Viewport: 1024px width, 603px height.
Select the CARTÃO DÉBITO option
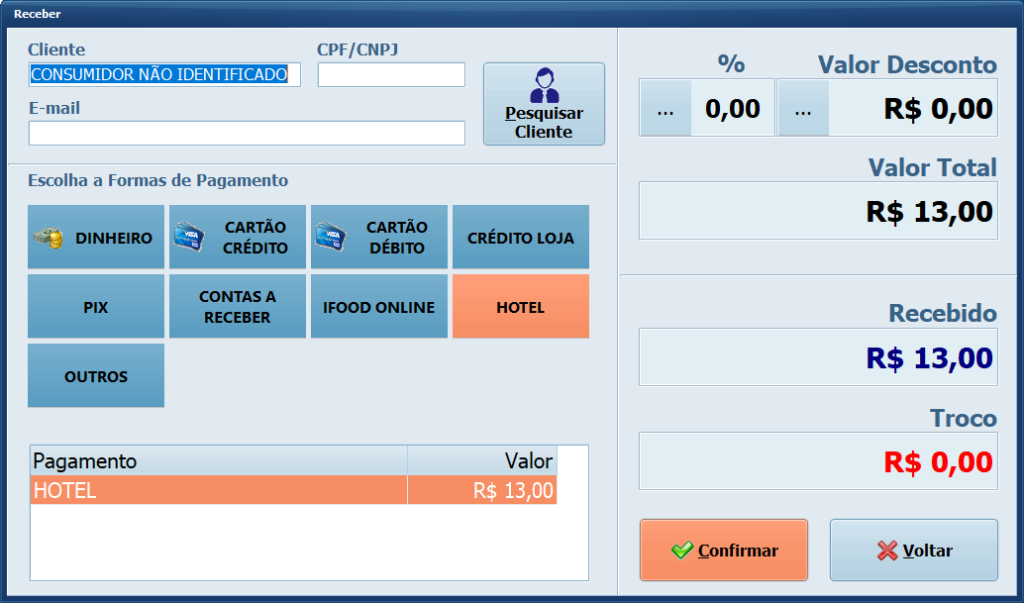[x=379, y=237]
